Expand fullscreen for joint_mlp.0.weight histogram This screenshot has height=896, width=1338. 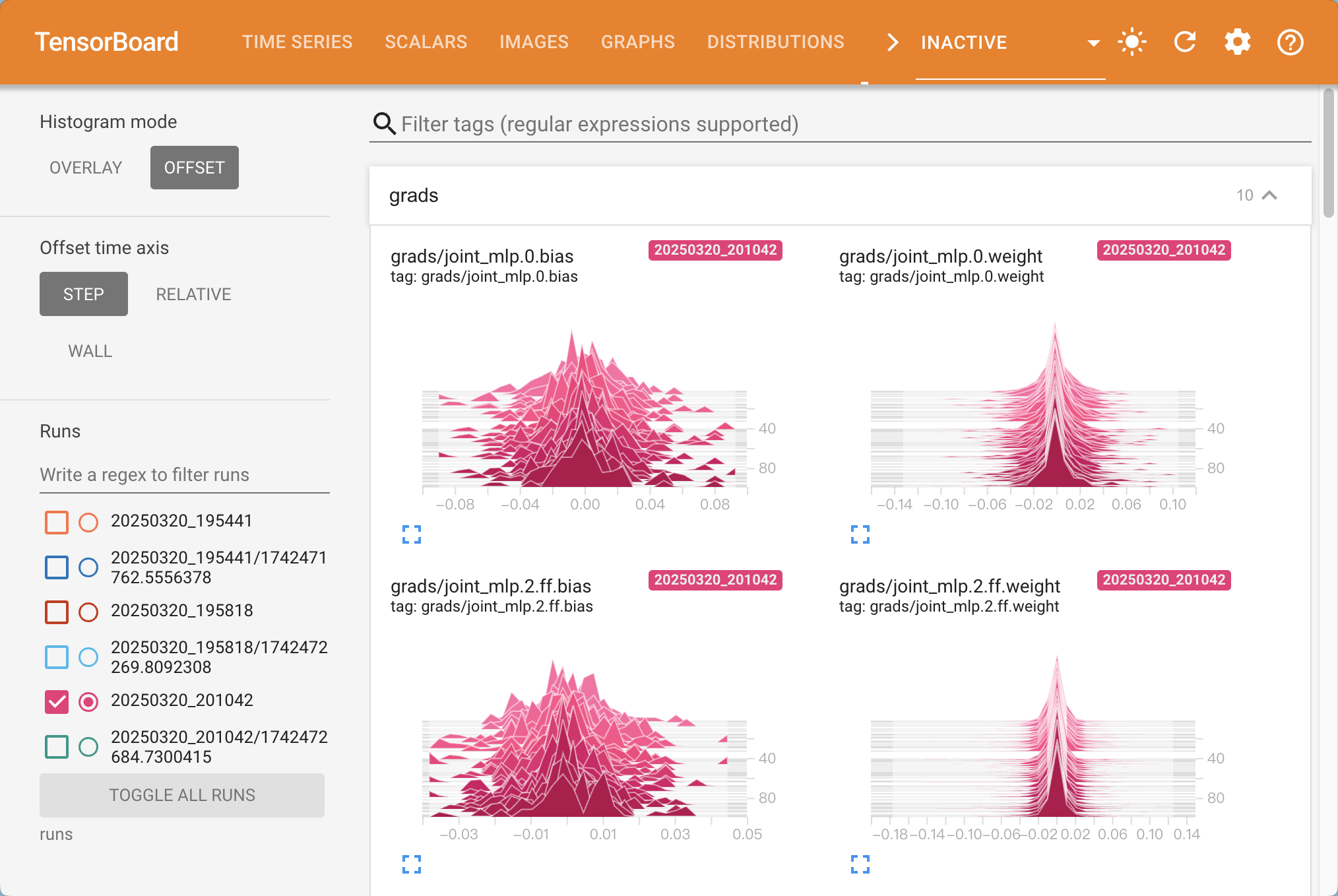[x=860, y=534]
